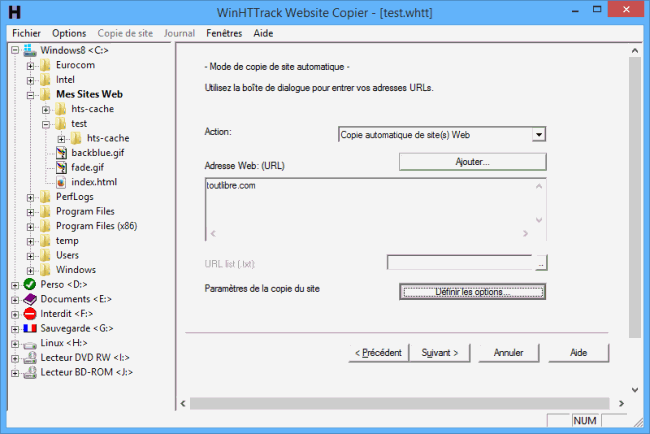Click the URL list browse '..' button
The image size is (650, 434).
[x=541, y=263]
